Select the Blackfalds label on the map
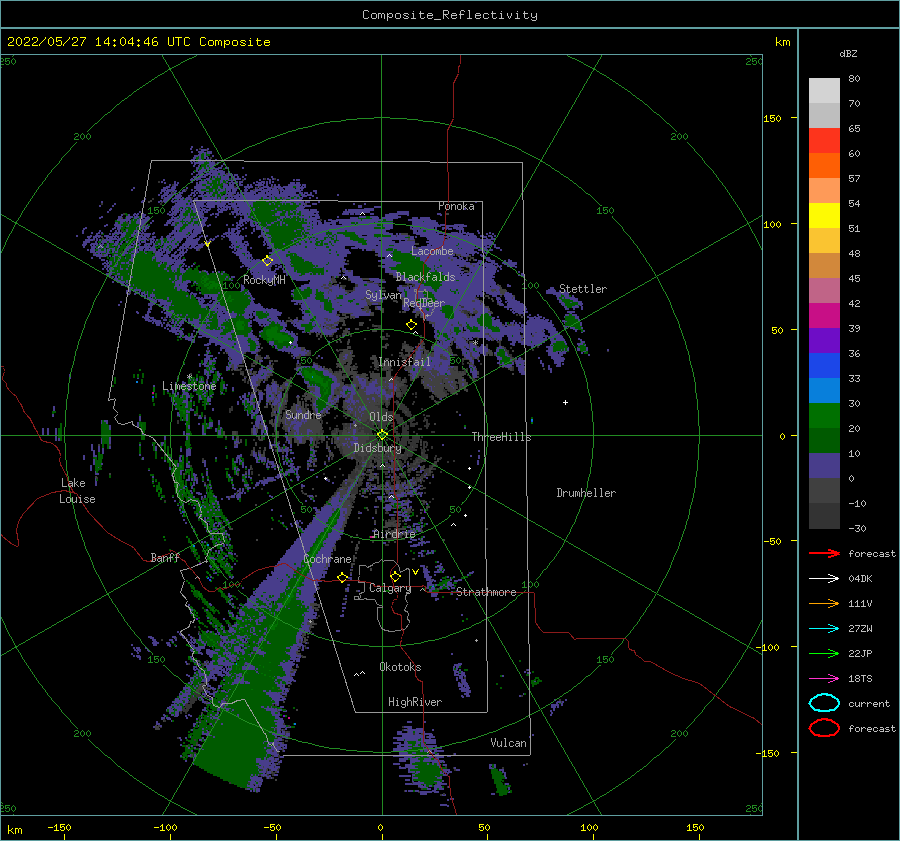Screen dimensions: 900x841 click(x=425, y=277)
